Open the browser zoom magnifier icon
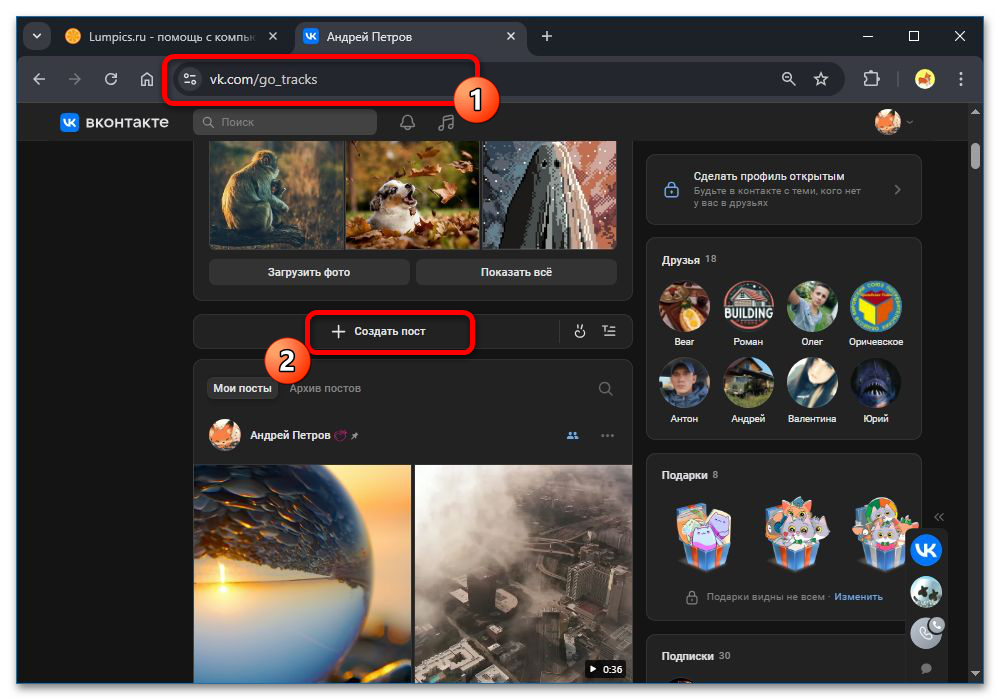This screenshot has height=700, width=1000. coord(788,79)
